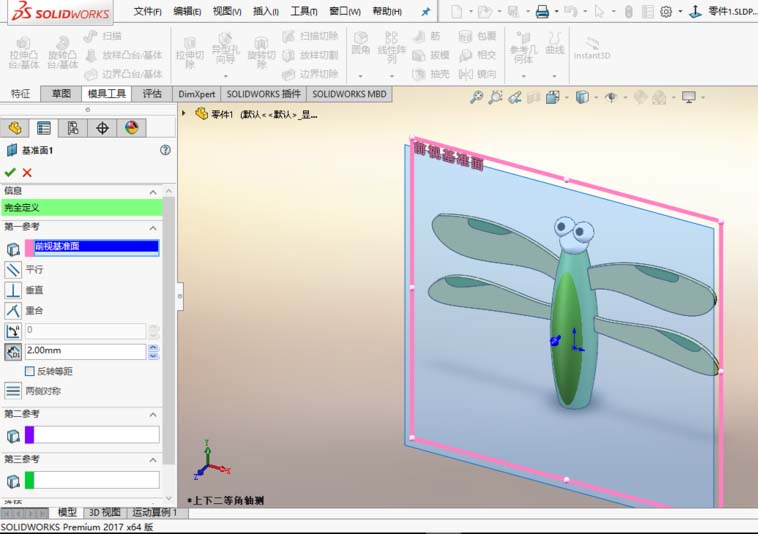Click the panel collapse handle on splitter
758x534 pixels.
(179, 295)
